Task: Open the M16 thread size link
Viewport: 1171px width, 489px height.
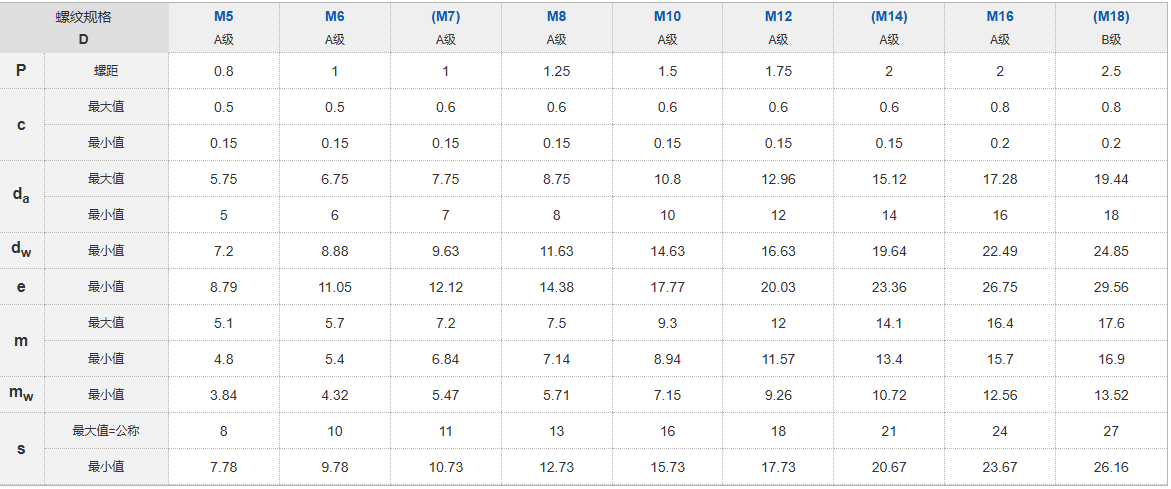Action: [x=1000, y=16]
